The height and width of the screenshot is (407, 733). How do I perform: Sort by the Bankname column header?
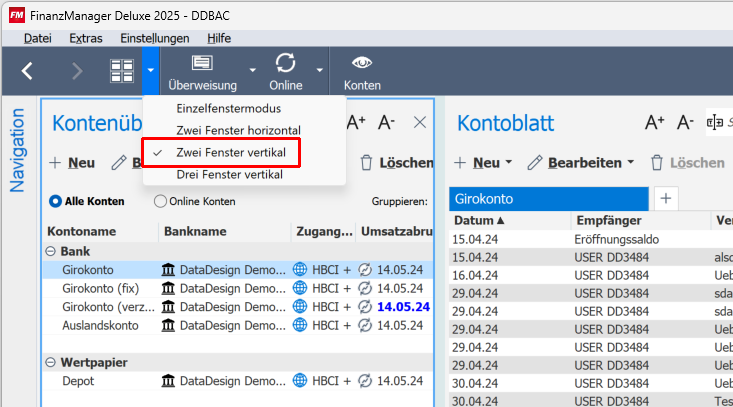click(195, 231)
